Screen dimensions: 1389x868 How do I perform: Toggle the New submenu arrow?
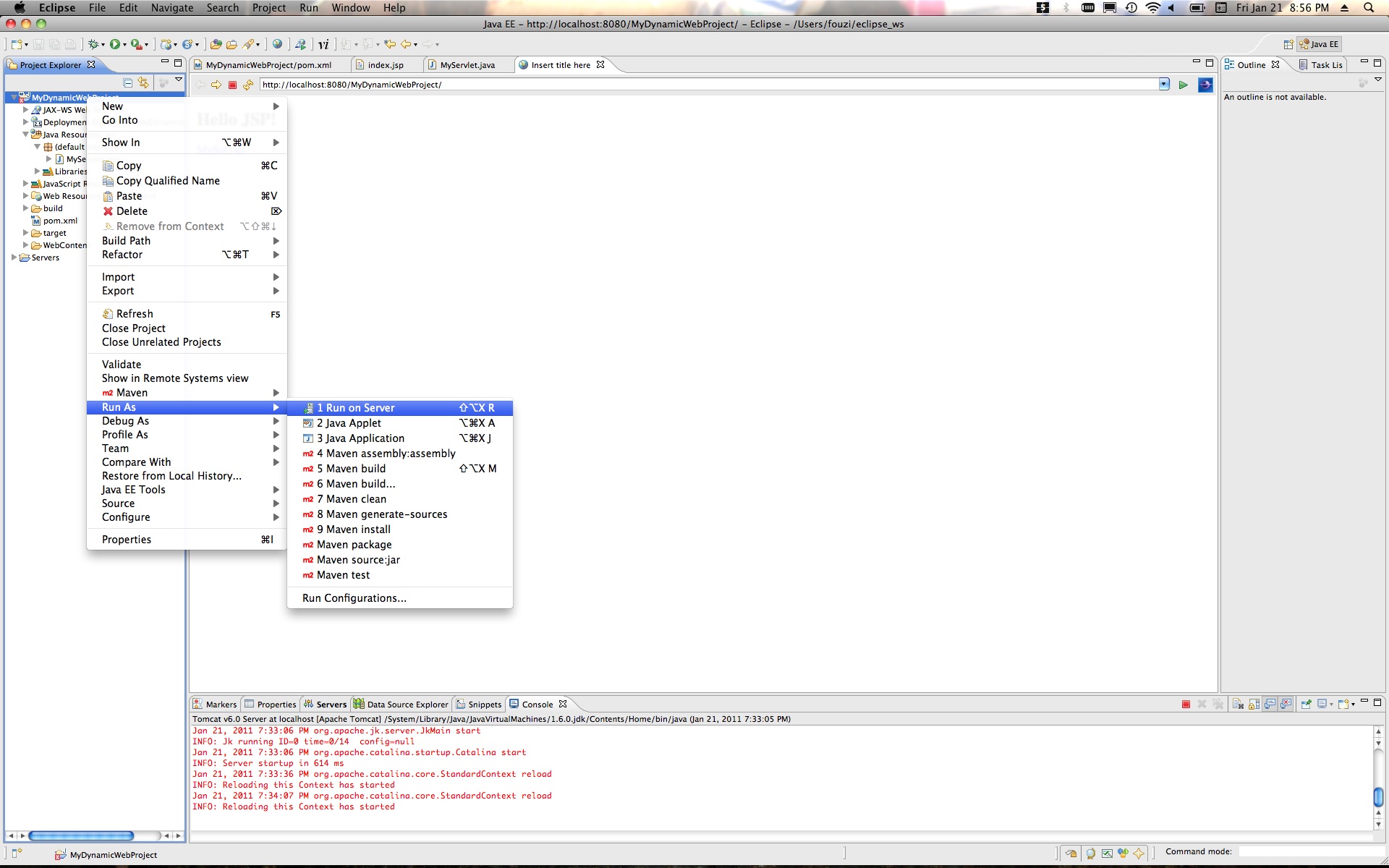[x=276, y=106]
